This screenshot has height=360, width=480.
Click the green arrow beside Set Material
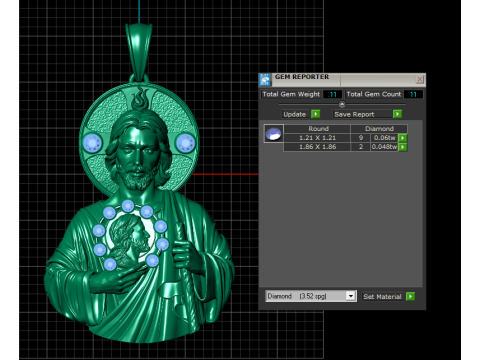tap(410, 296)
